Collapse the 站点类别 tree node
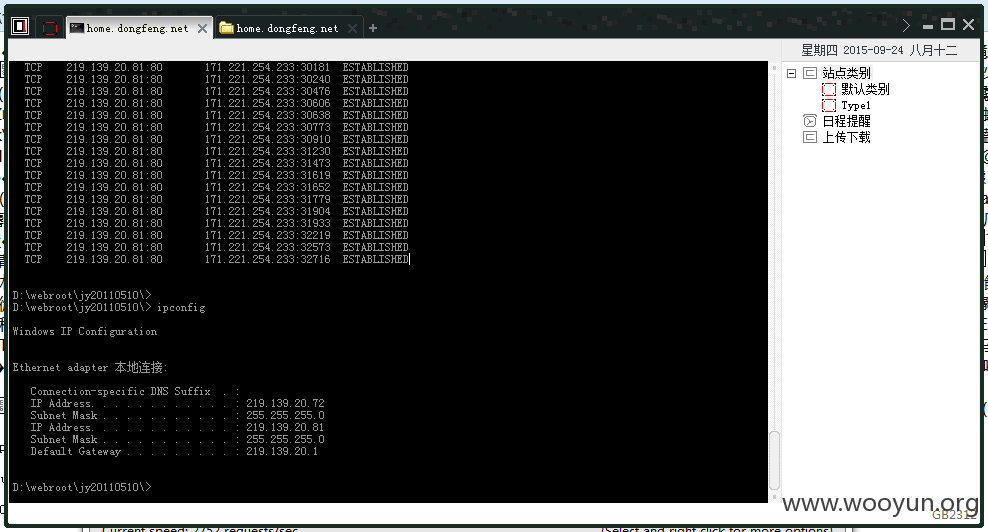988x532 pixels. pyautogui.click(x=791, y=73)
